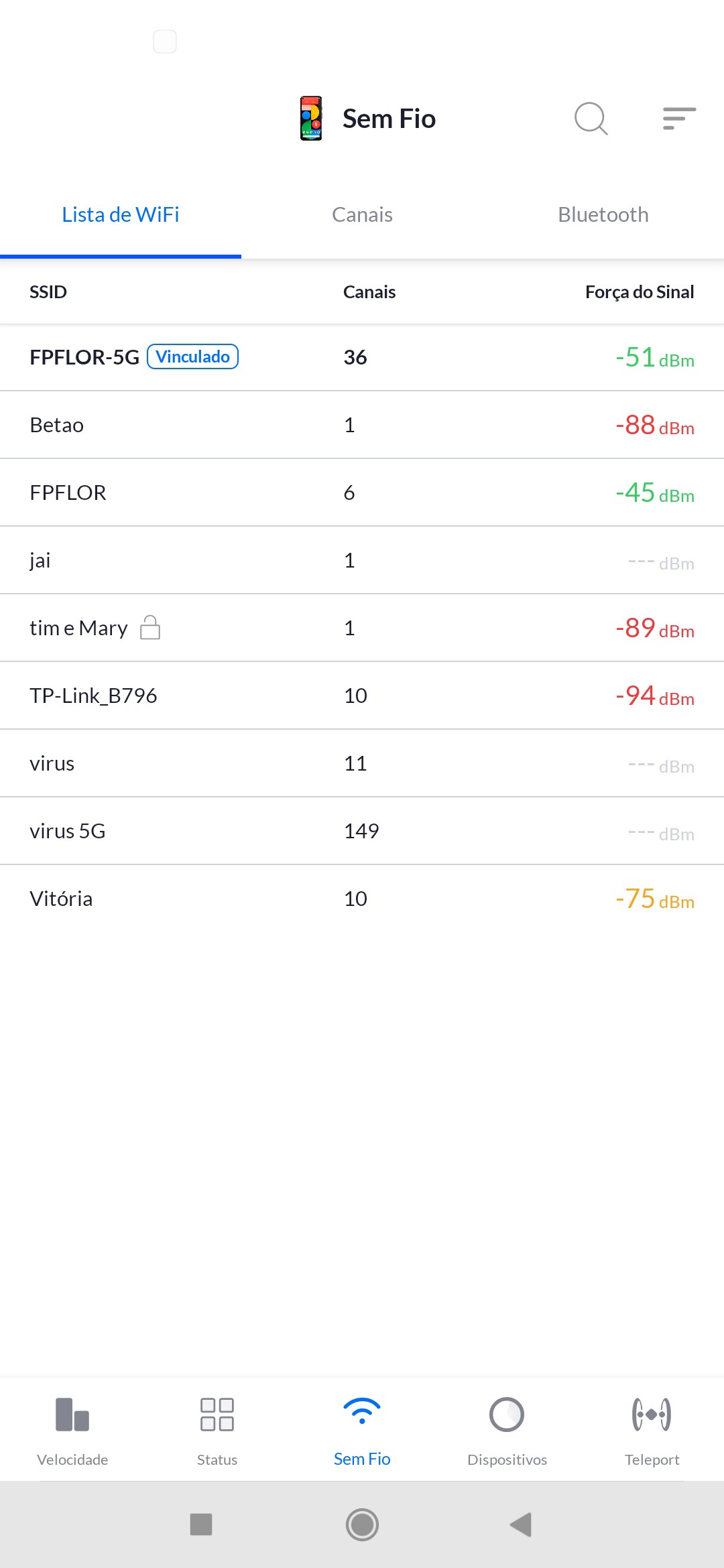Open the Velocidade speed icon
The image size is (724, 1568).
point(72,1415)
